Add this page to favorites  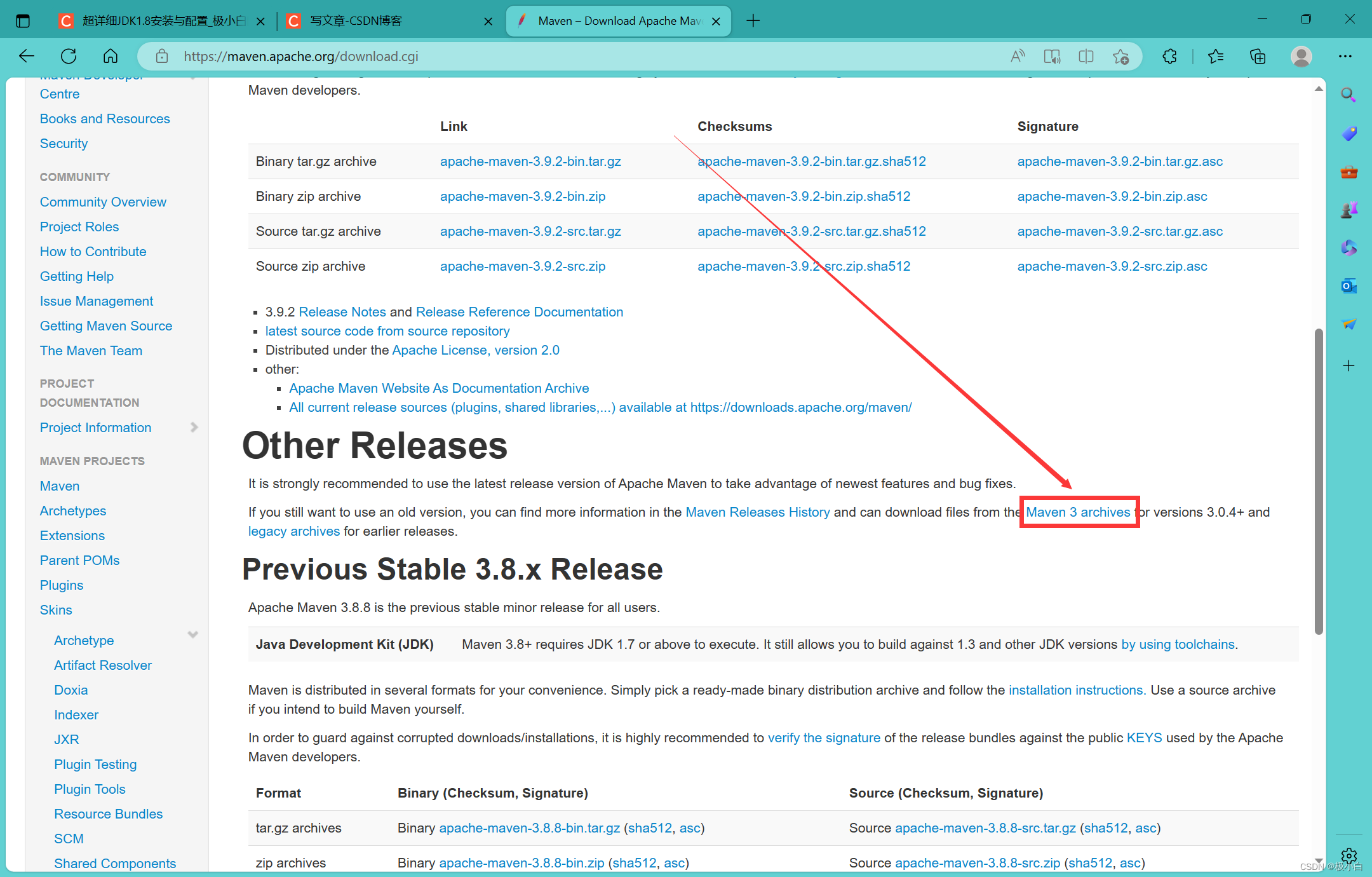1120,57
